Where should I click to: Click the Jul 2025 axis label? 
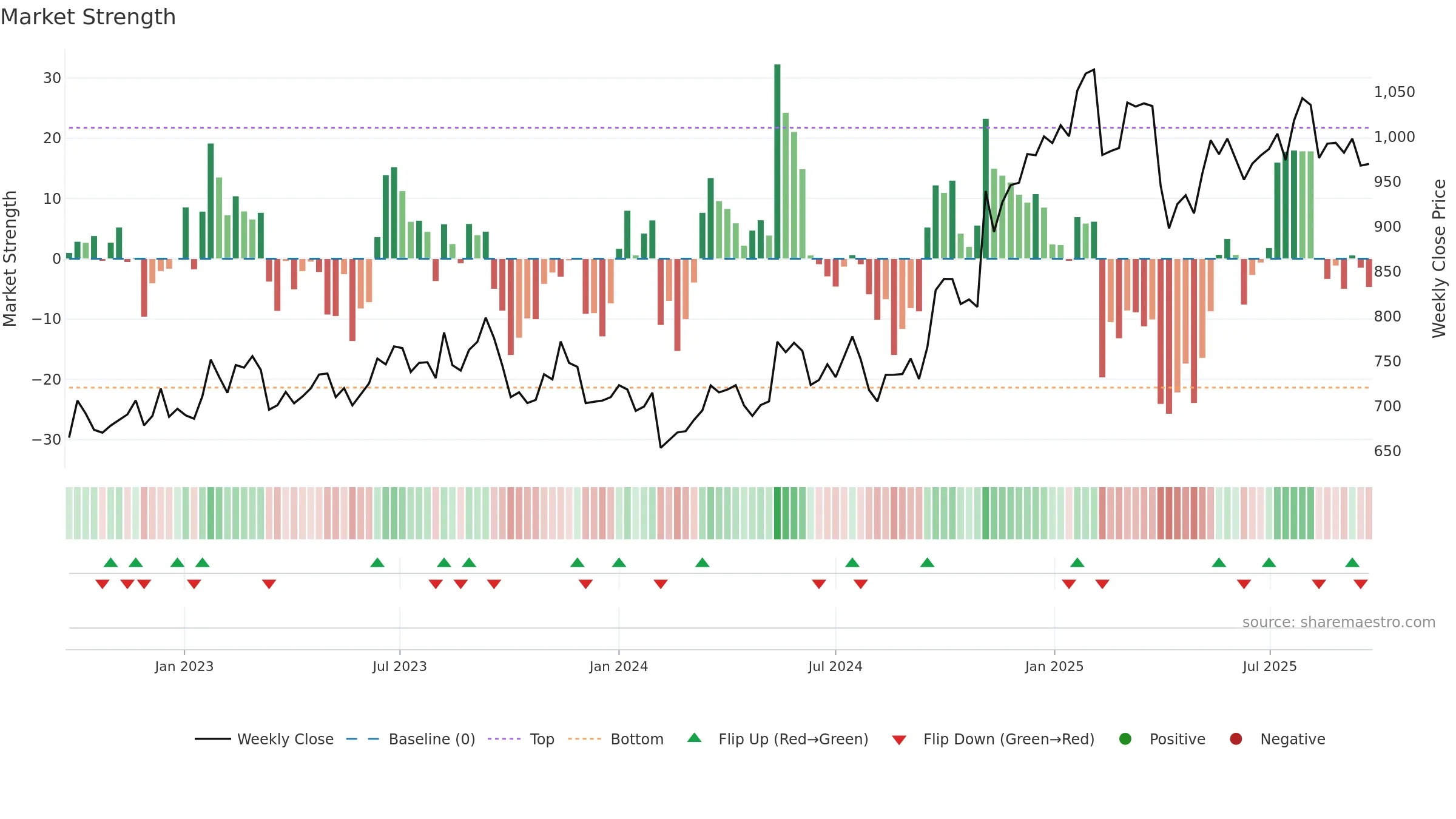coord(1269,666)
